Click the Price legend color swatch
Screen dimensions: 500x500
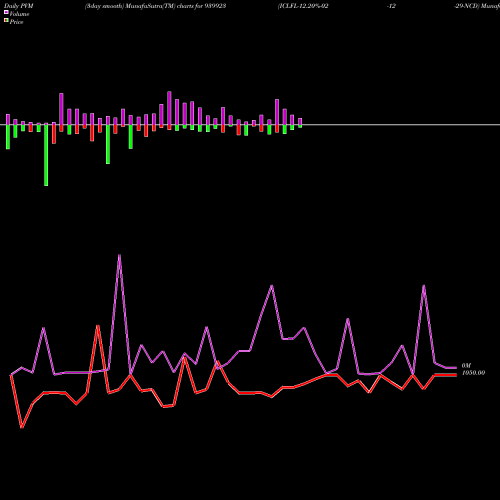pyautogui.click(x=6, y=21)
